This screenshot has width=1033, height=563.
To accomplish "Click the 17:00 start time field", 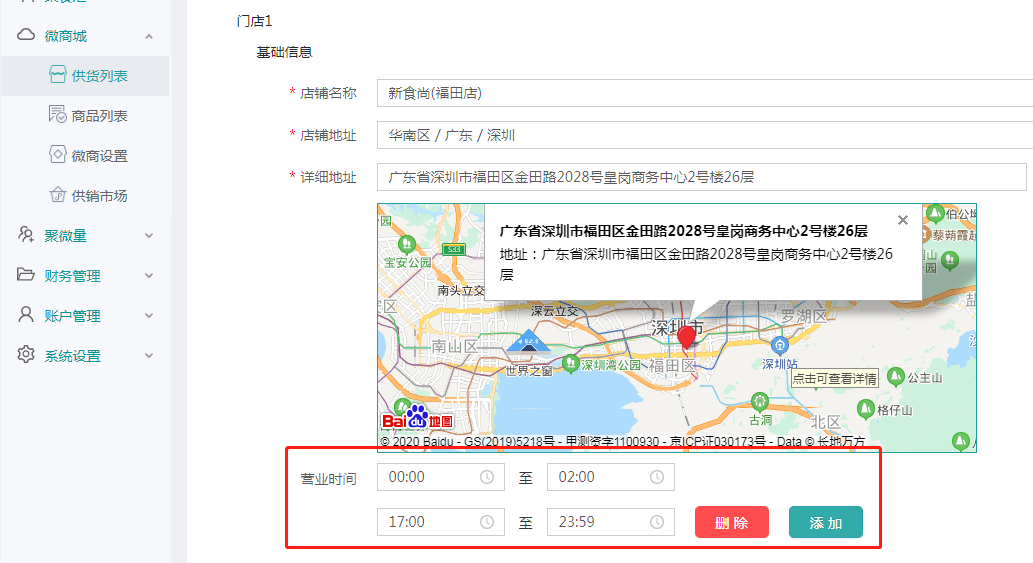I will click(430, 522).
